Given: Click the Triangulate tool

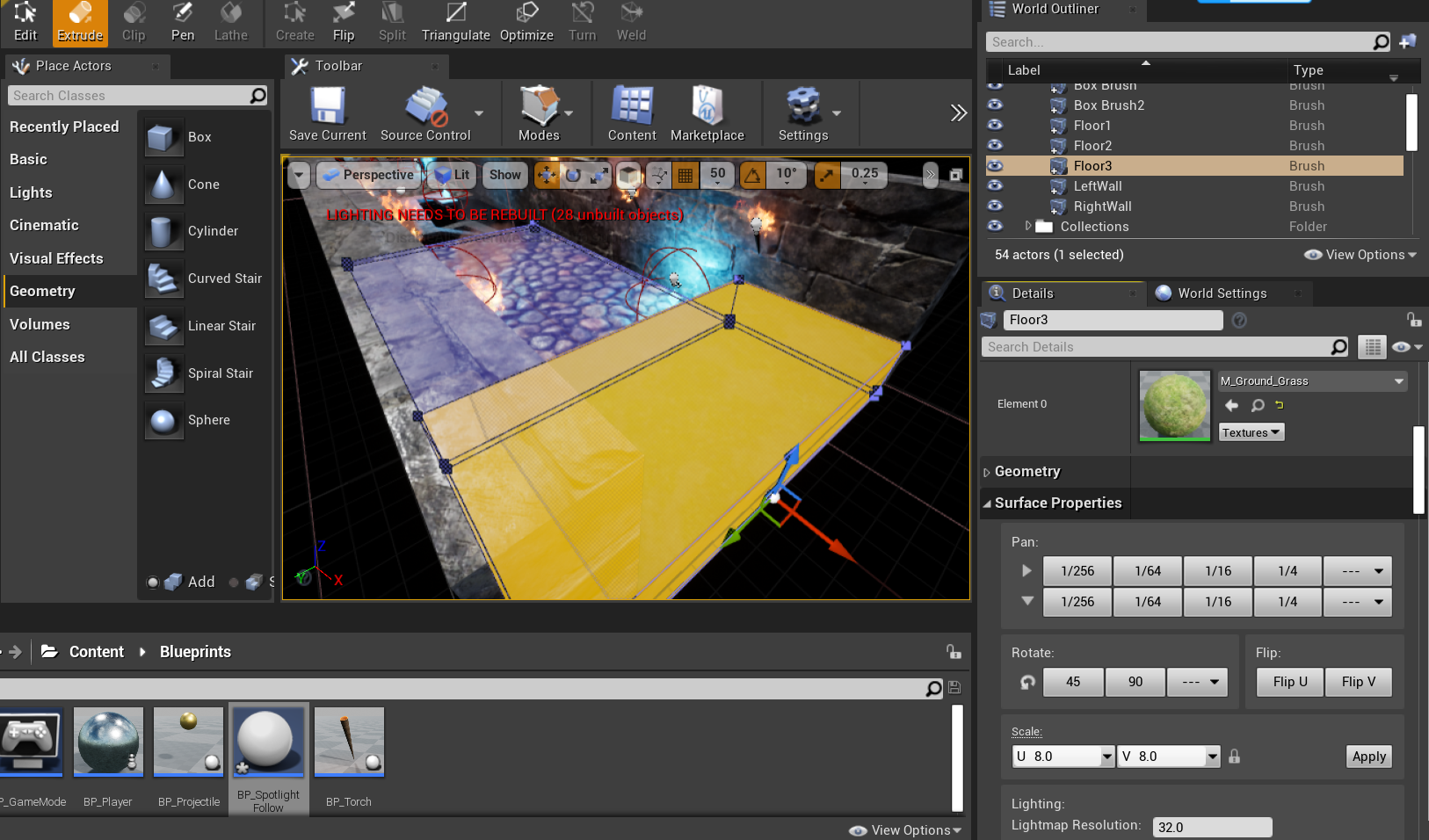Looking at the screenshot, I should [x=455, y=23].
